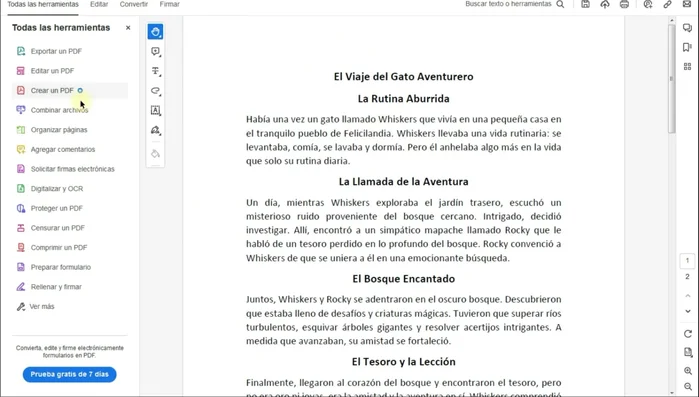The width and height of the screenshot is (699, 397).
Task: Select Comprimir un PDF tool
Action: 70,247
